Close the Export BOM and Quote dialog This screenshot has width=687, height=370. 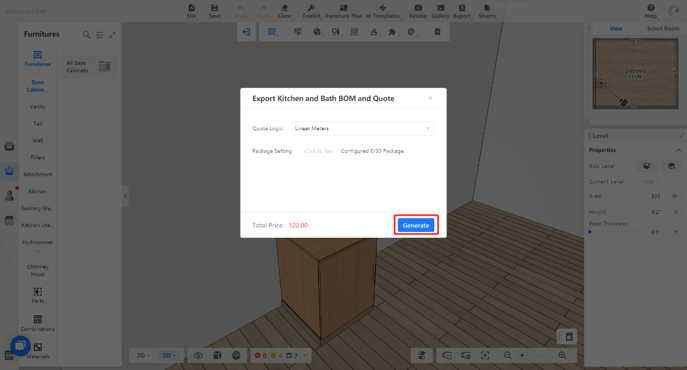pos(430,98)
